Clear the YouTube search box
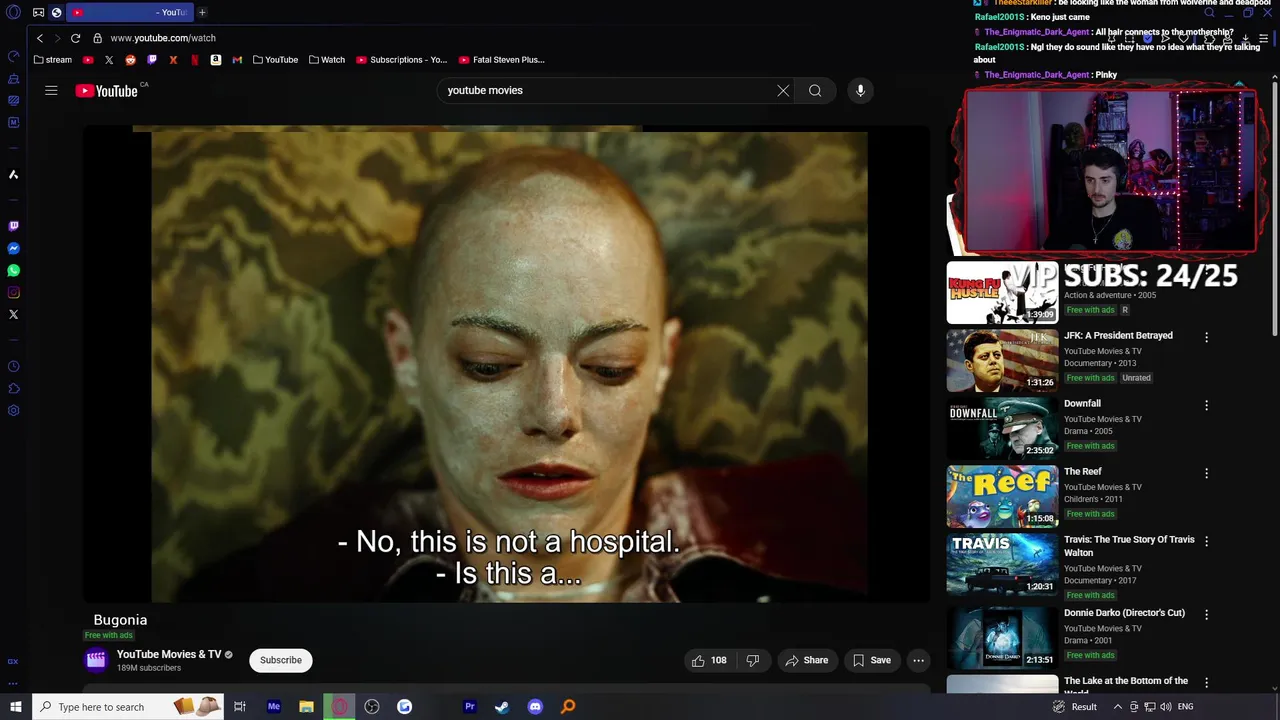Image resolution: width=1280 pixels, height=720 pixels. pyautogui.click(x=783, y=90)
